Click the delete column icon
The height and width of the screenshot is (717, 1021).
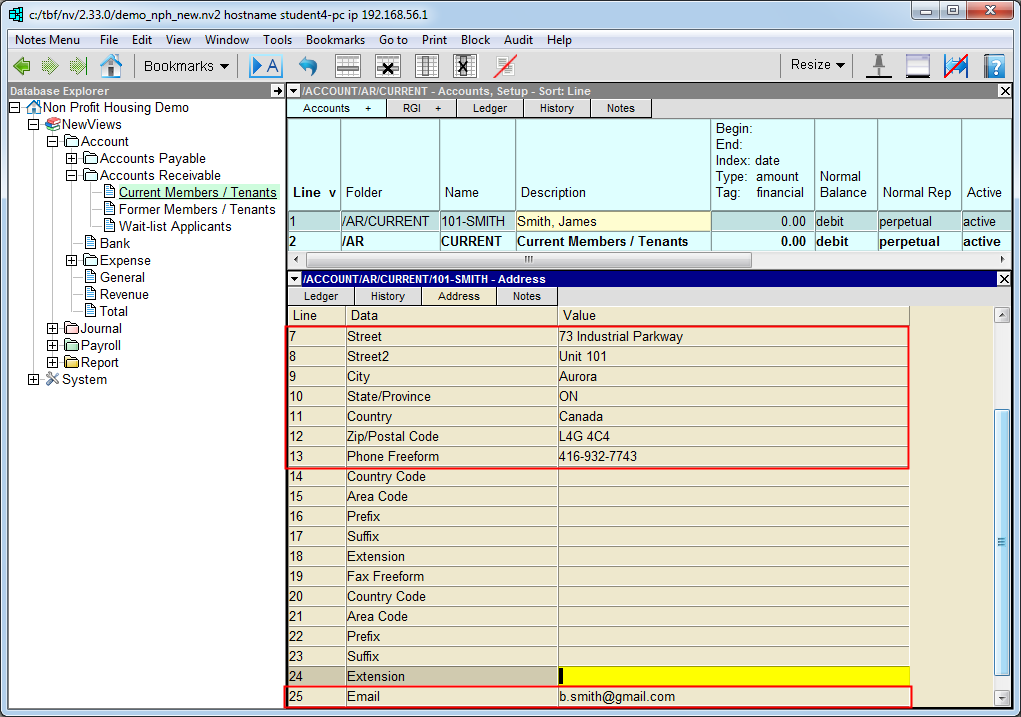463,66
